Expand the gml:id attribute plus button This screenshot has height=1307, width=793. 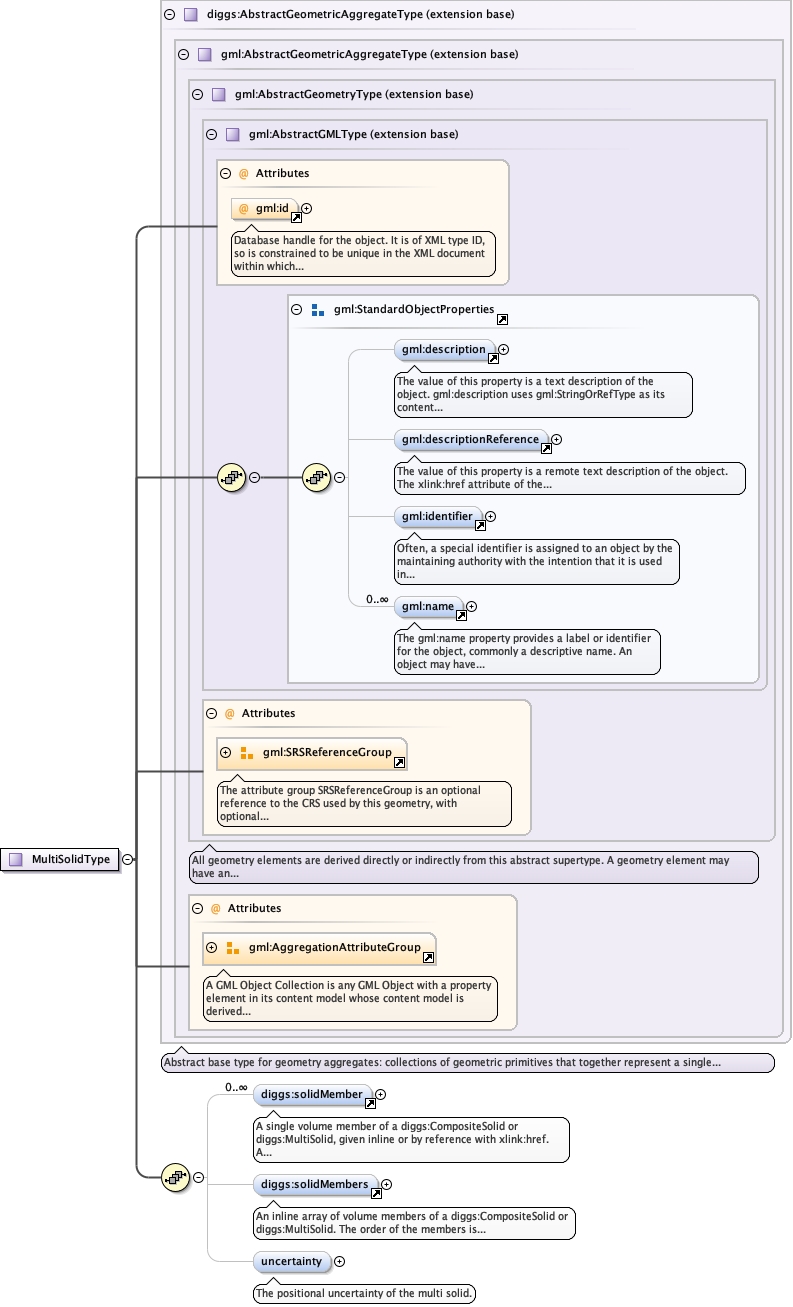[x=307, y=208]
